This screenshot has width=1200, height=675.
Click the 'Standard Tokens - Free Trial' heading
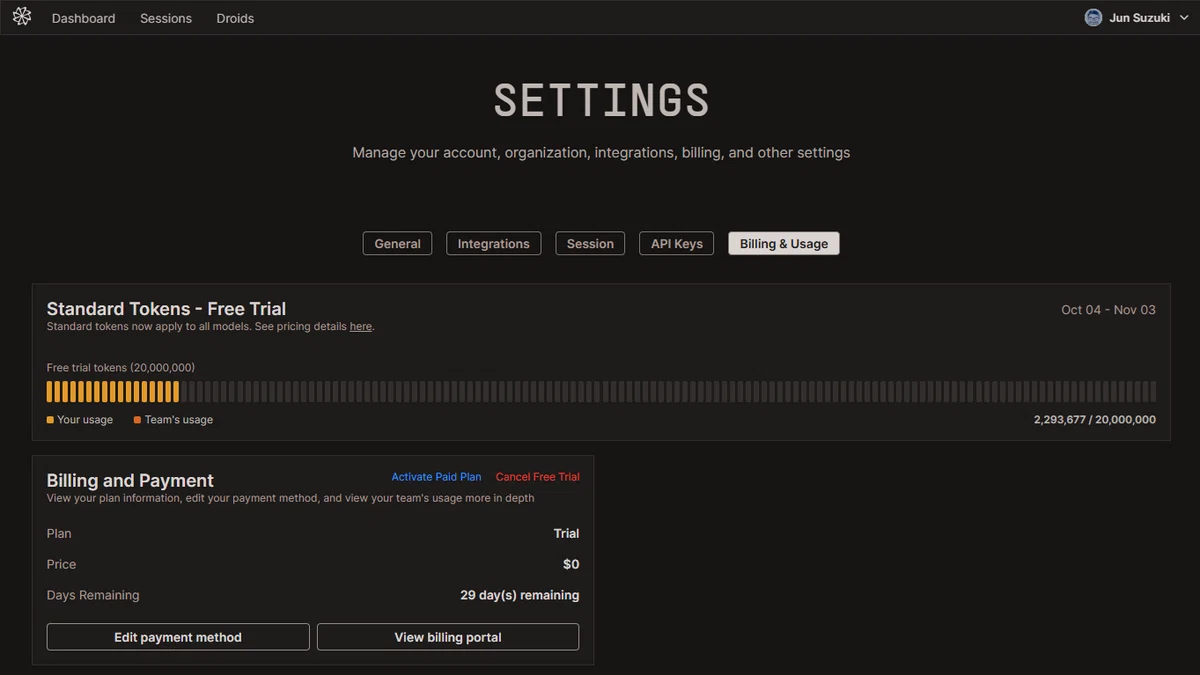click(166, 309)
